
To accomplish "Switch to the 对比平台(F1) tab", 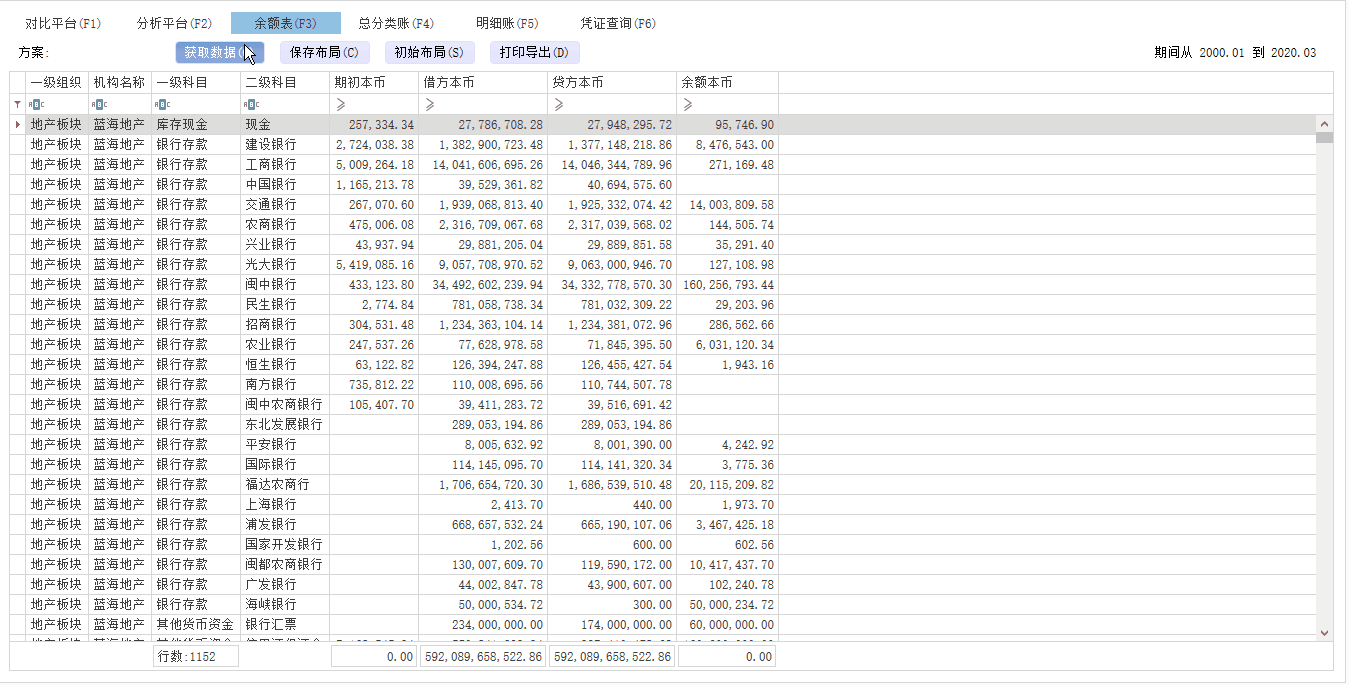I will (63, 23).
